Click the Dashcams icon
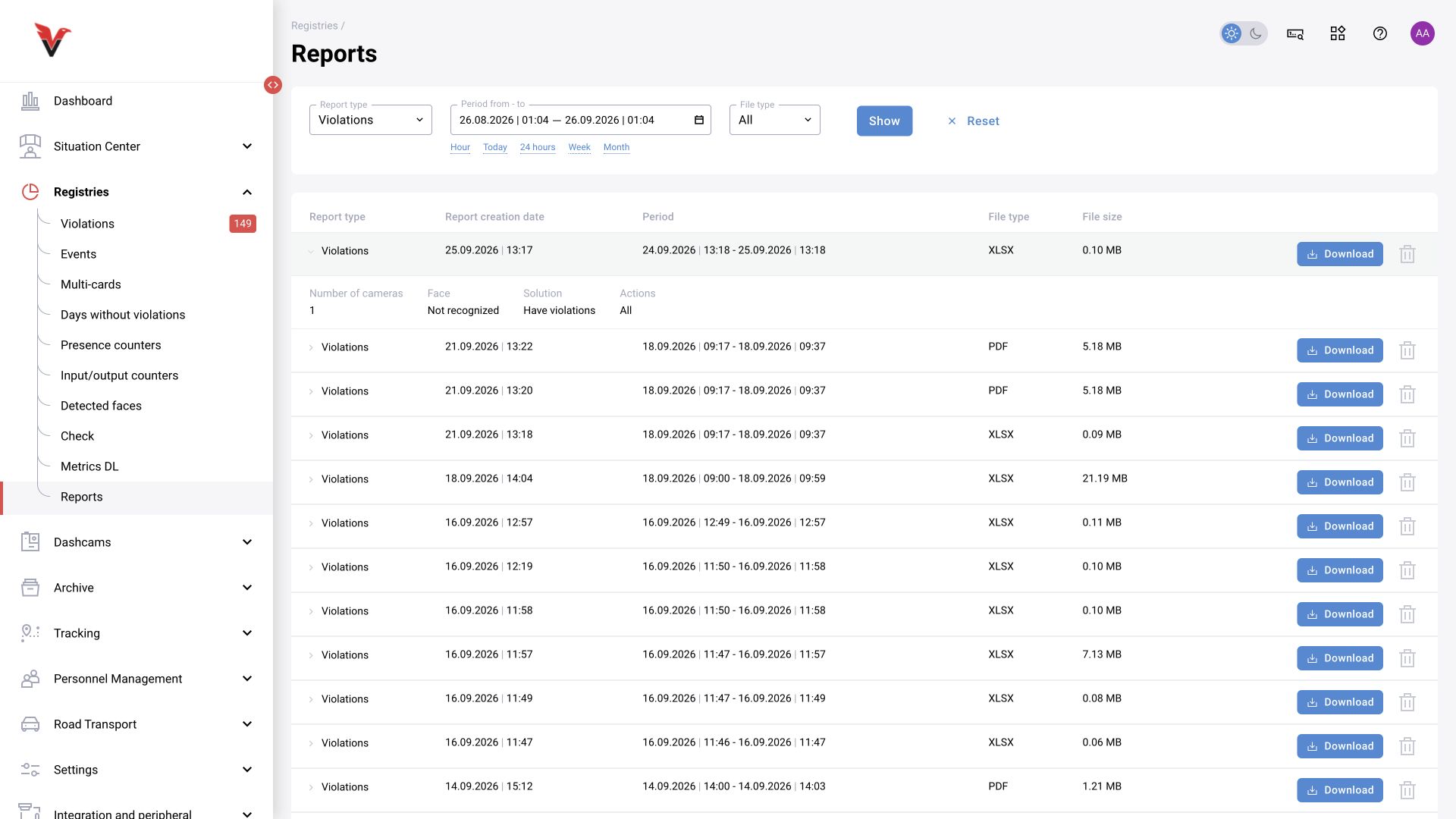This screenshot has height=819, width=1456. pyautogui.click(x=30, y=541)
